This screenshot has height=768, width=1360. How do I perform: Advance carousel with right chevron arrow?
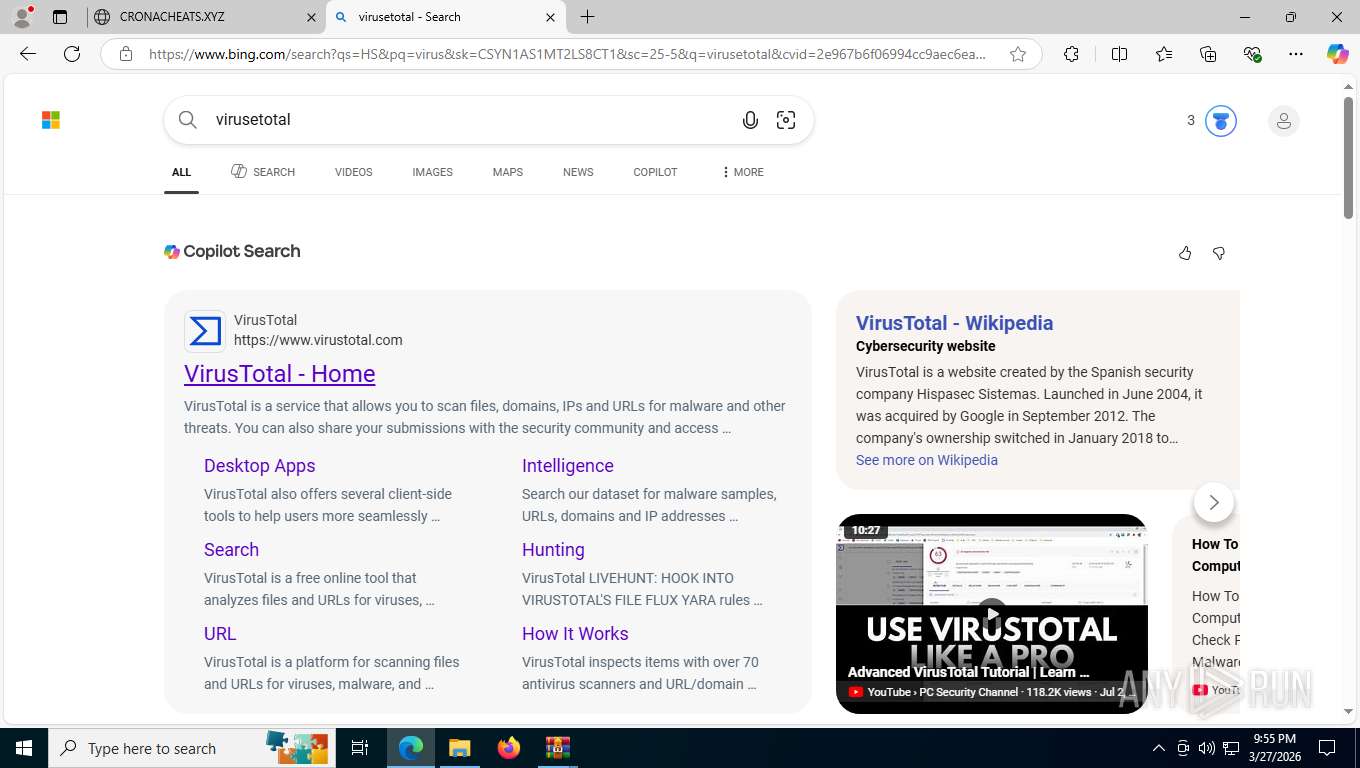coord(1214,502)
